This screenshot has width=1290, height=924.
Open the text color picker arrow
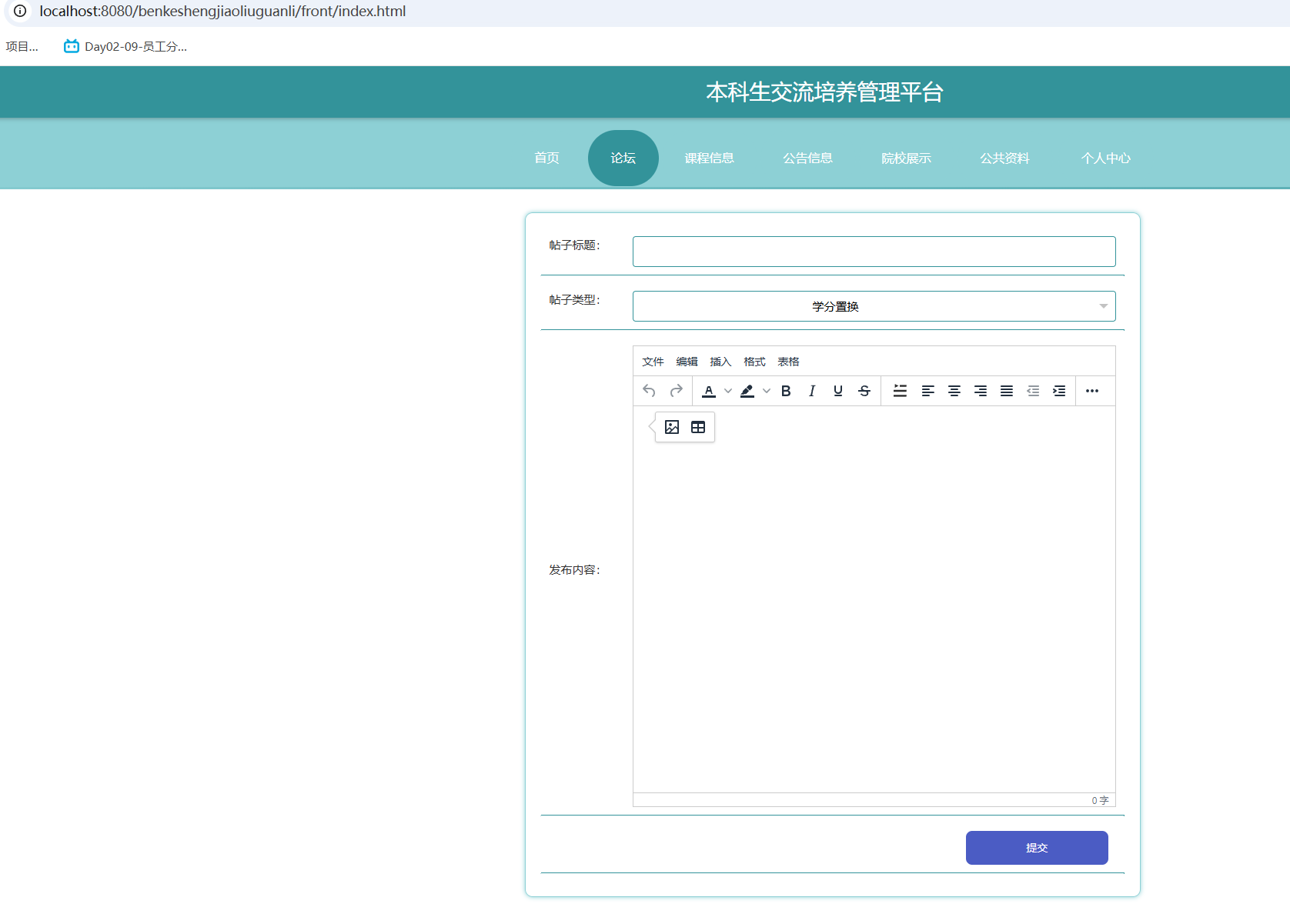pos(728,391)
